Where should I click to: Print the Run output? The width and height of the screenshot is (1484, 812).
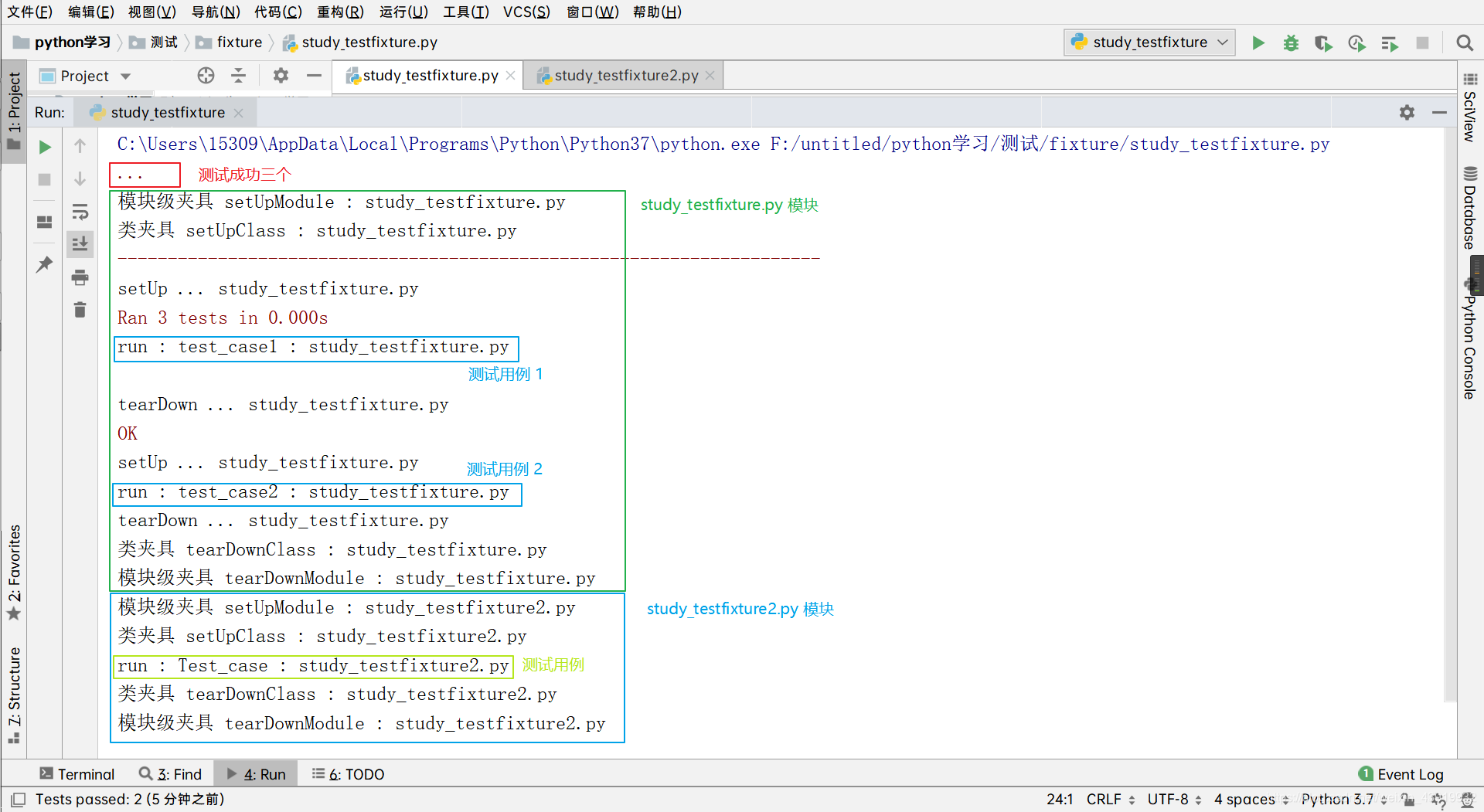(80, 277)
